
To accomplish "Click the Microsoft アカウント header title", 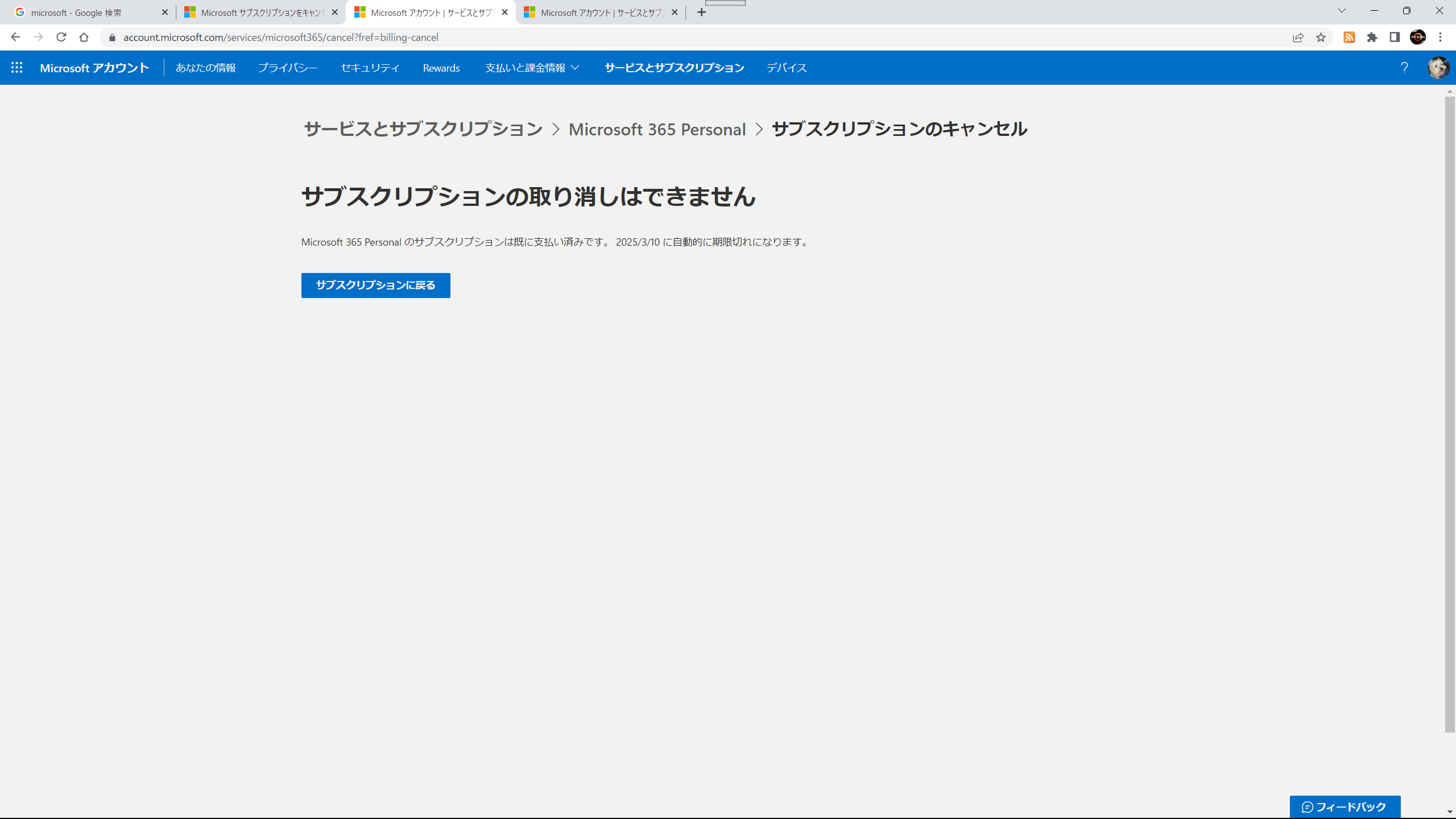I will (x=94, y=68).
